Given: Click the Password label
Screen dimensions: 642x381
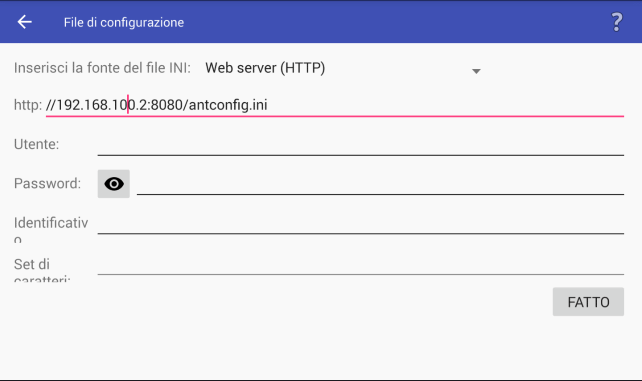Looking at the screenshot, I should click(x=47, y=183).
